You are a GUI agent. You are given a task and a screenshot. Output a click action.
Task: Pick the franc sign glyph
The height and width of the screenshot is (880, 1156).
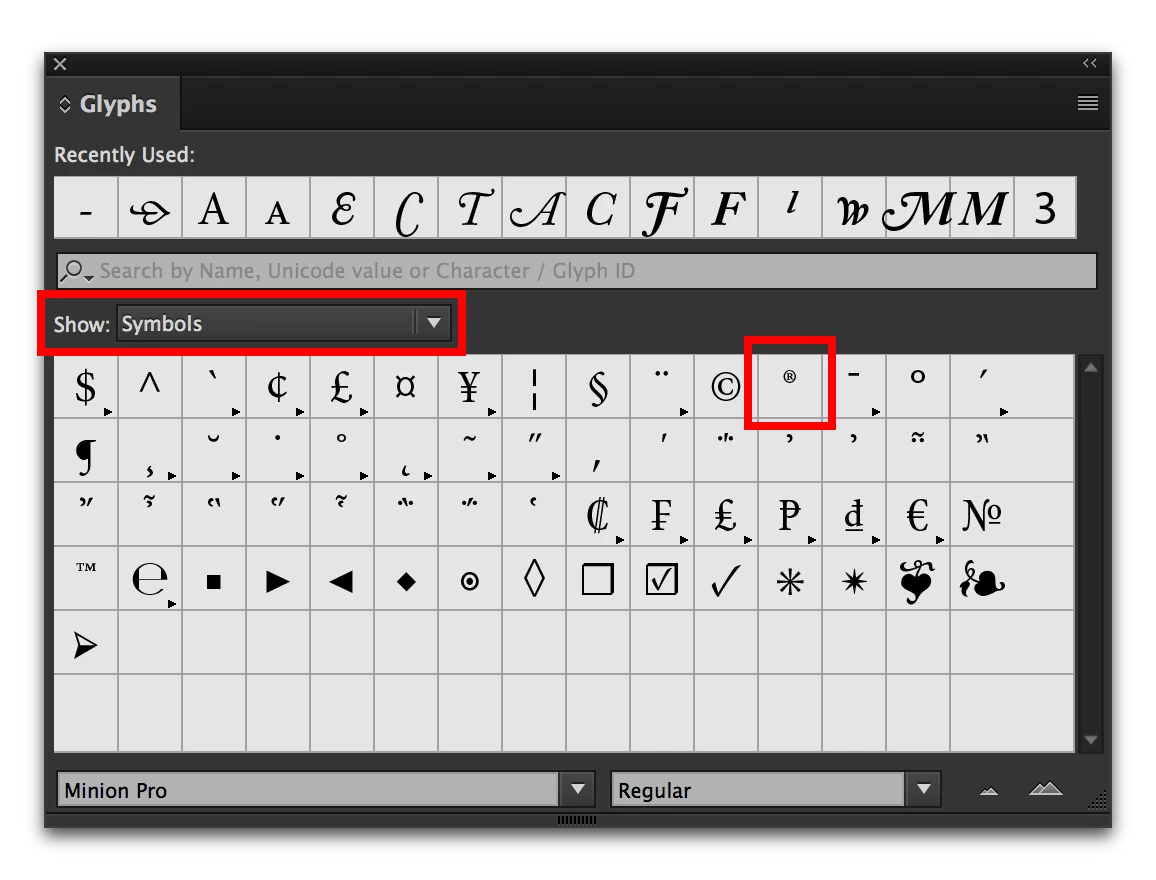662,514
